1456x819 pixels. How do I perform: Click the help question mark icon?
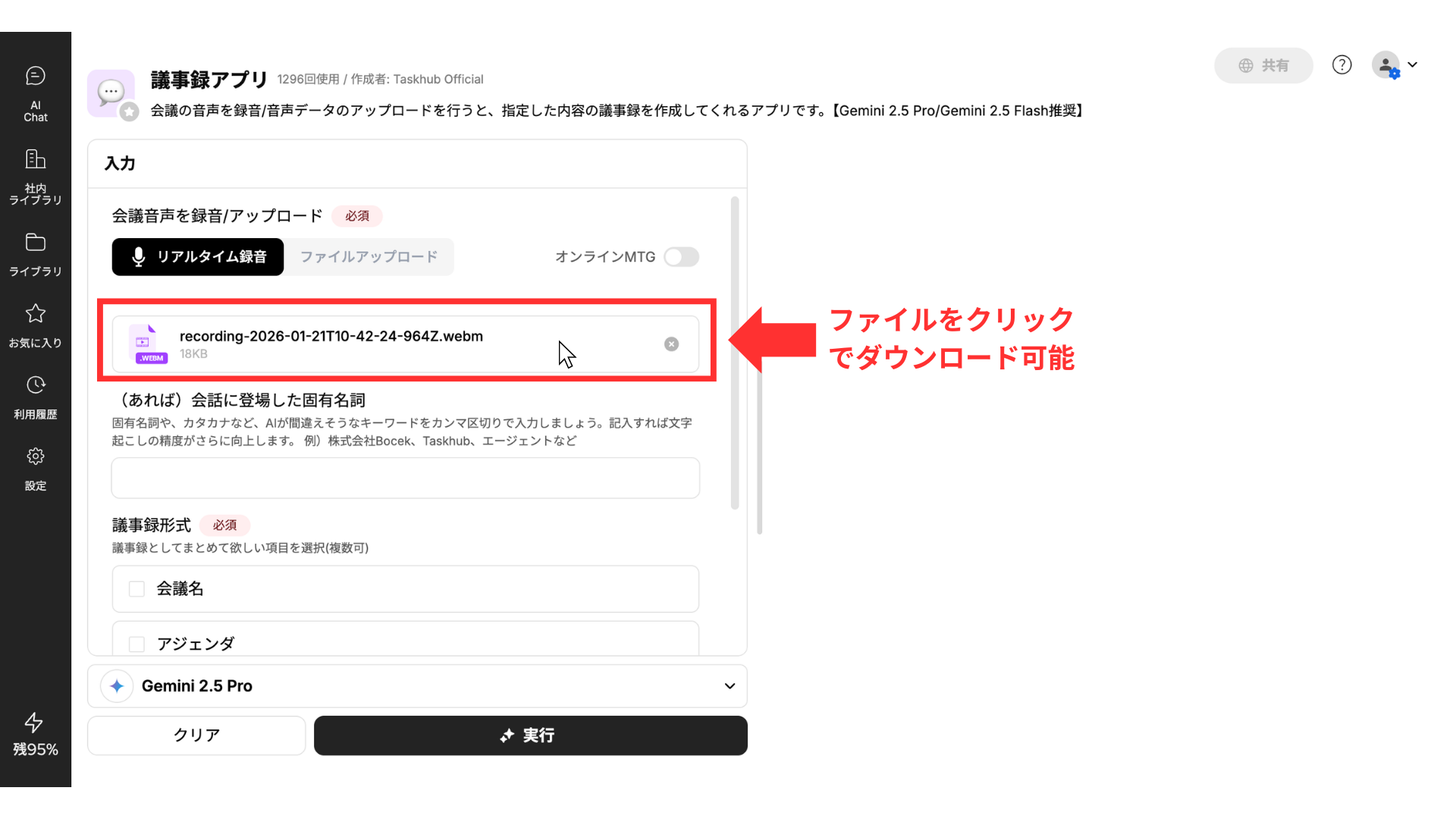(1341, 65)
